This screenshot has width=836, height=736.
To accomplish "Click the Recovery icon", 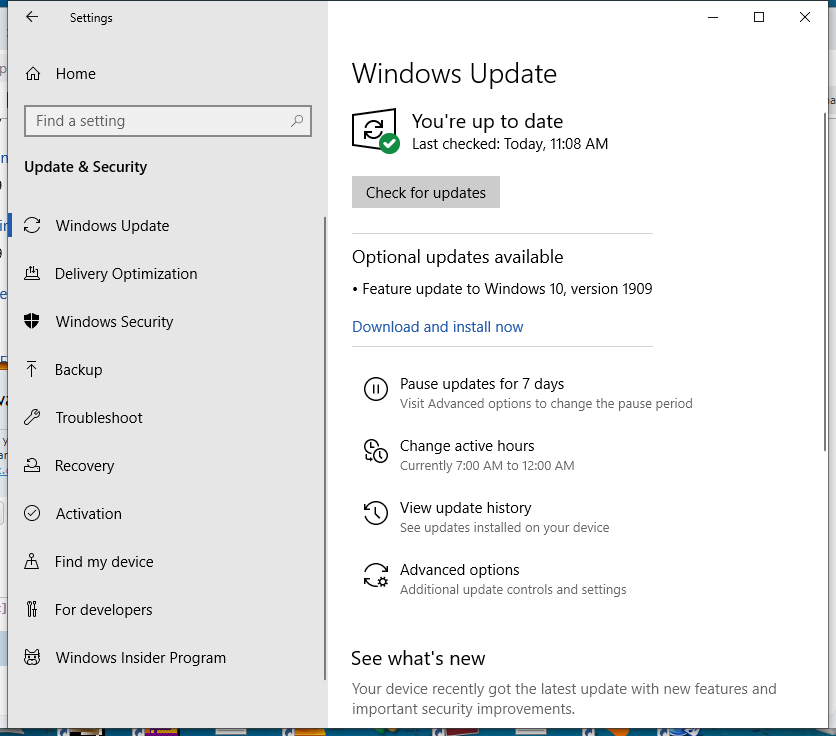I will coord(32,465).
